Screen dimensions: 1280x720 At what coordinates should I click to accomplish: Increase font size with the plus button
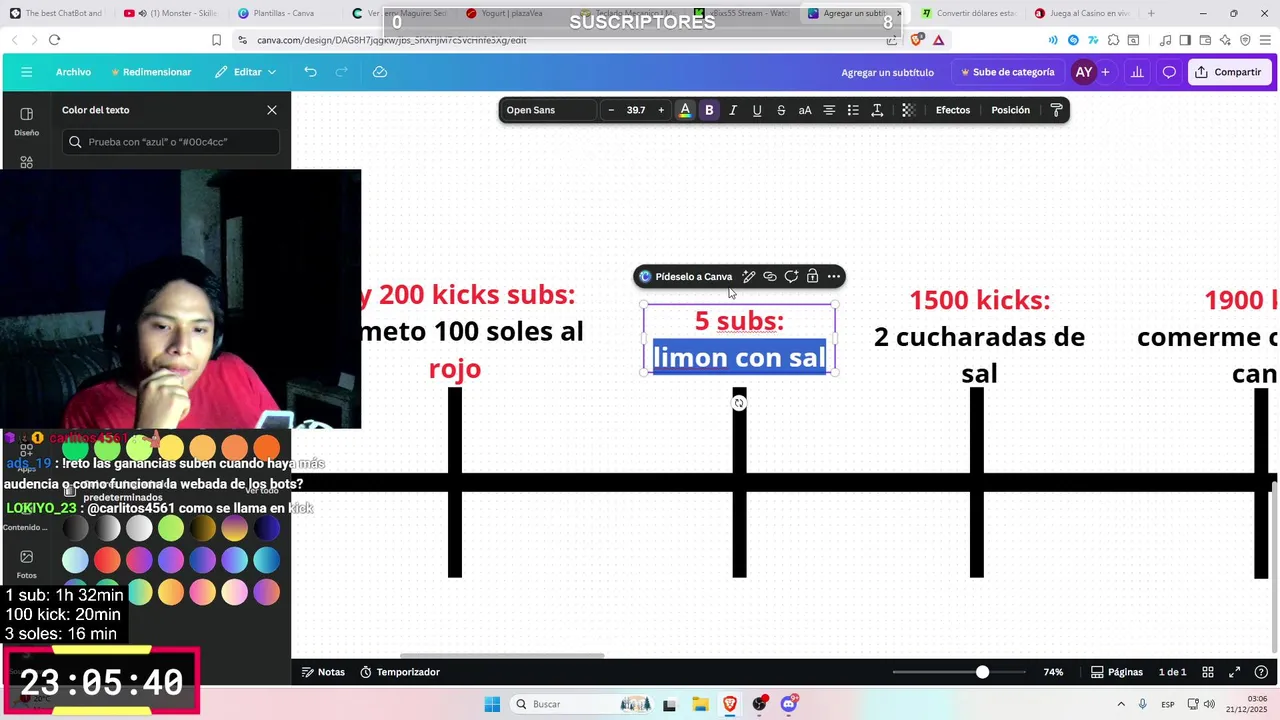(x=661, y=110)
